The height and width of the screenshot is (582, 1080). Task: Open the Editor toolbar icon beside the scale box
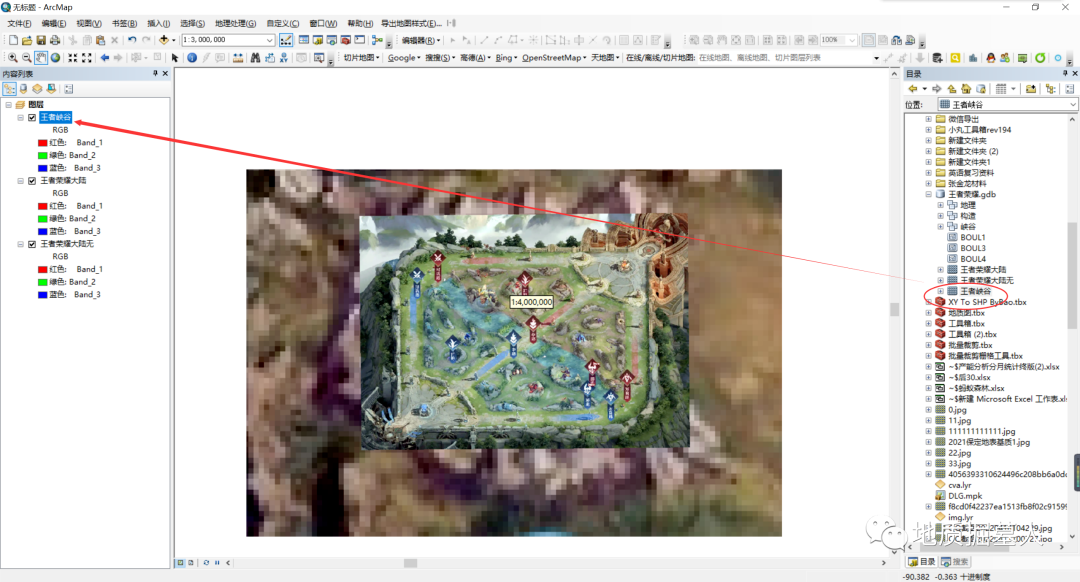(286, 41)
